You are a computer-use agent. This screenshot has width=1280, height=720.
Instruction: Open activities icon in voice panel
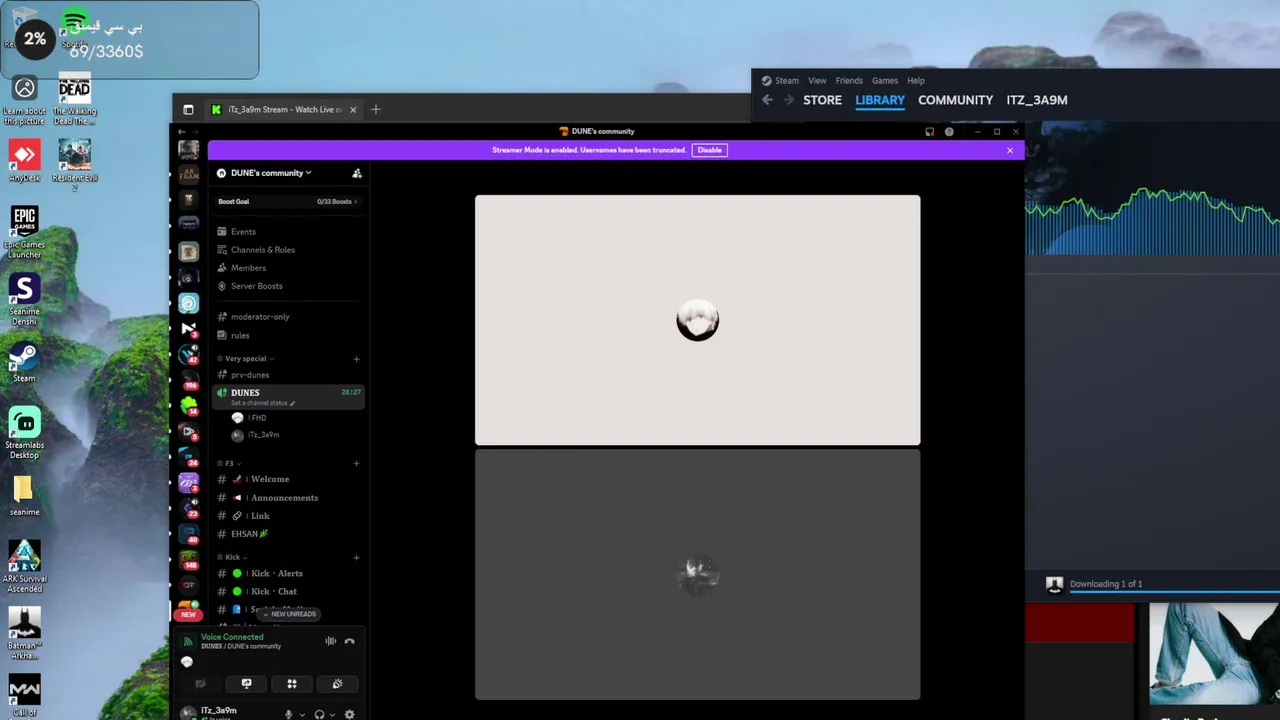(292, 684)
